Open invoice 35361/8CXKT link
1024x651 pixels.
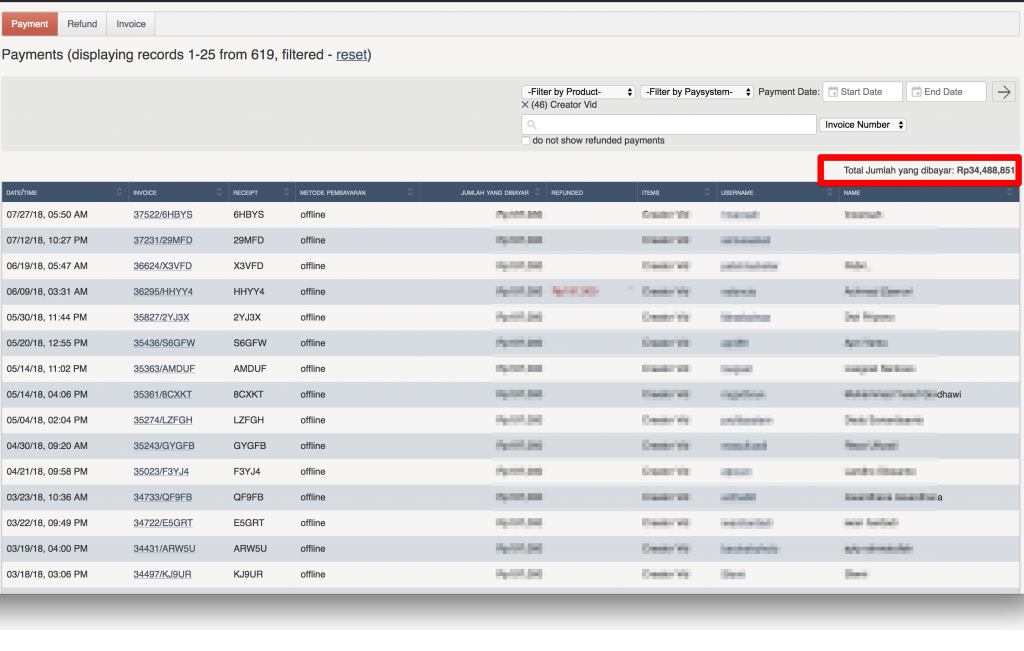[163, 395]
